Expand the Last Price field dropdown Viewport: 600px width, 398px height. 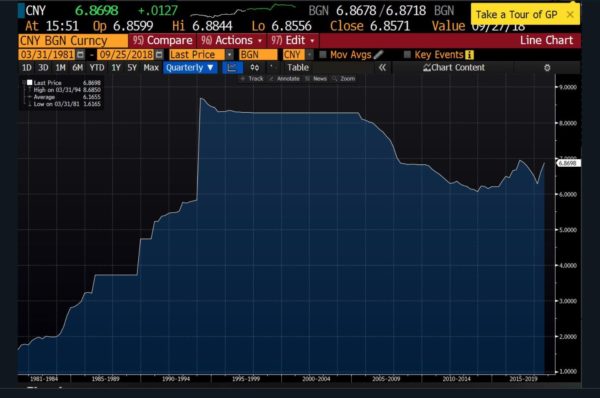229,55
